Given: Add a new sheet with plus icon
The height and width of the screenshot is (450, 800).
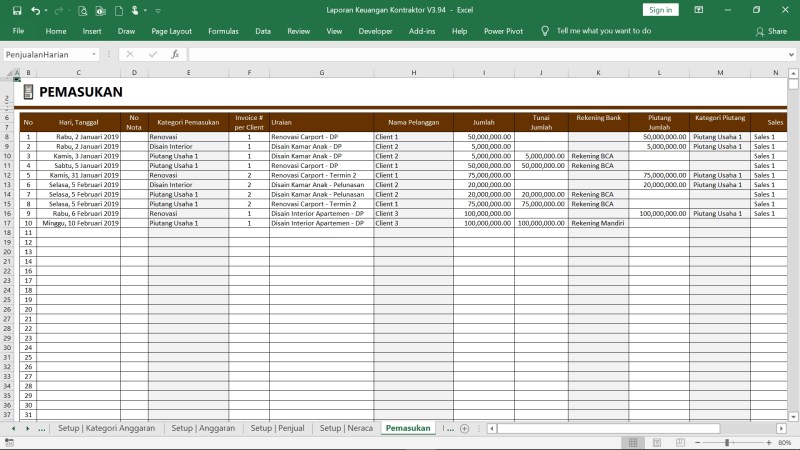Looking at the screenshot, I should [x=464, y=429].
